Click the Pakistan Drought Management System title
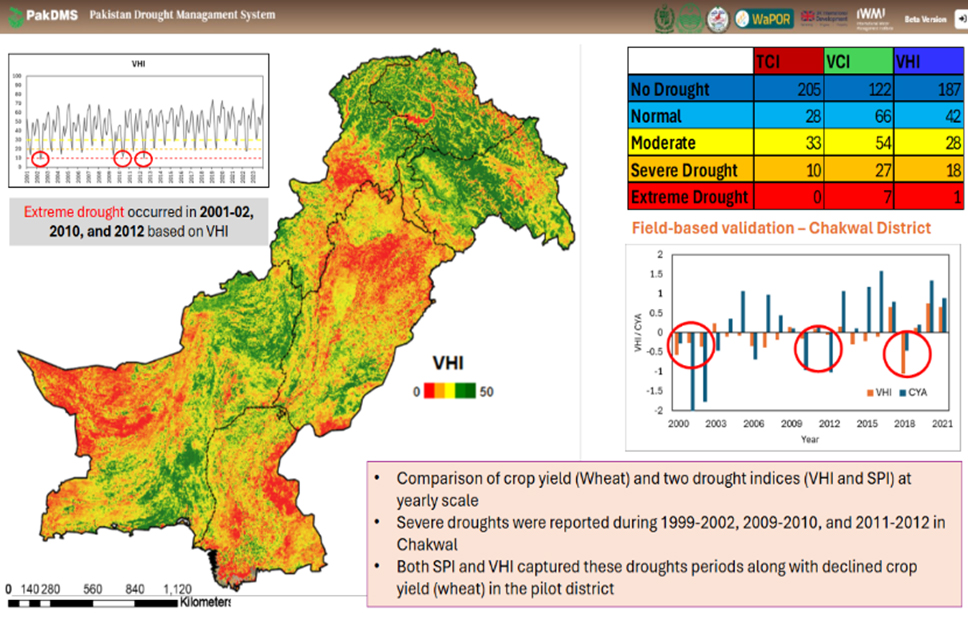968x622 pixels. tap(182, 16)
